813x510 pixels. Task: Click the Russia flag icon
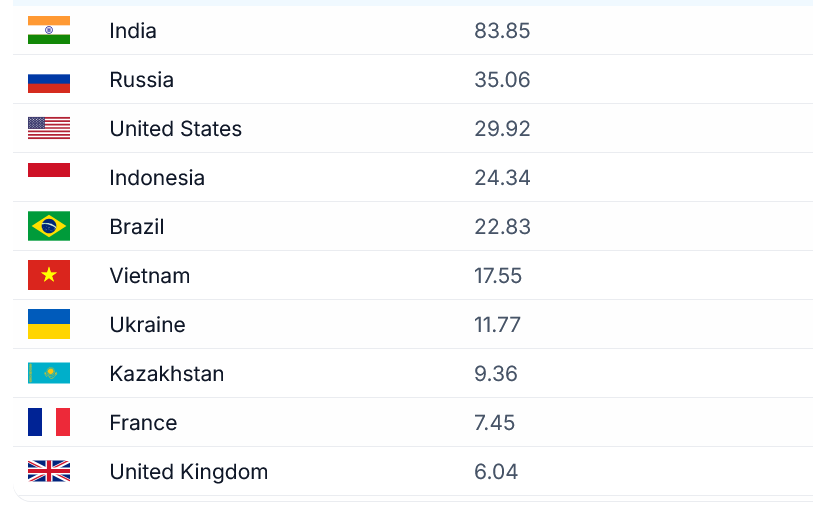tap(49, 80)
